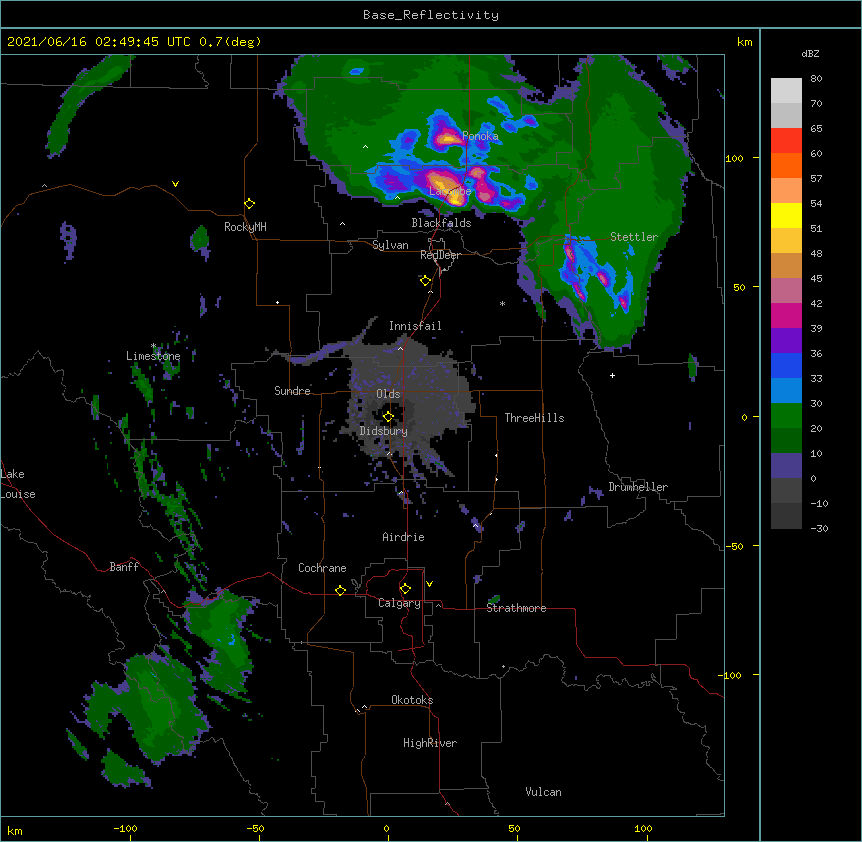Click the Innisfail town label
The width and height of the screenshot is (862, 842).
tap(415, 326)
